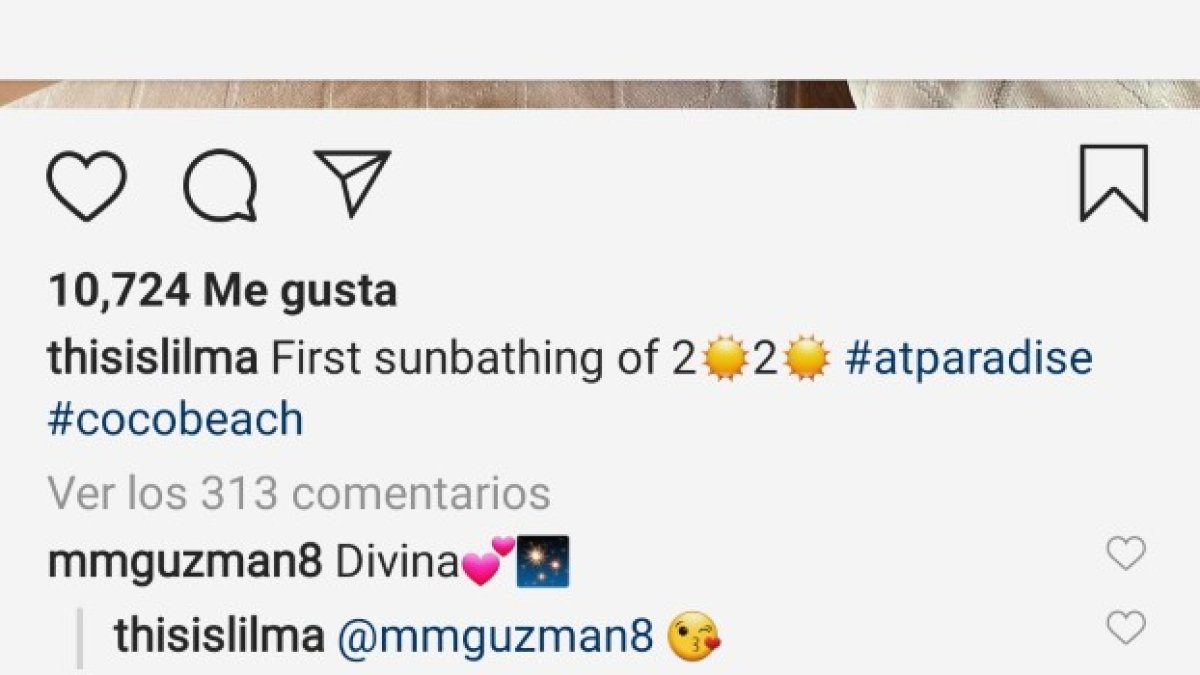Click the kissing face emoji in the reply
This screenshot has width=1200, height=675.
point(692,637)
